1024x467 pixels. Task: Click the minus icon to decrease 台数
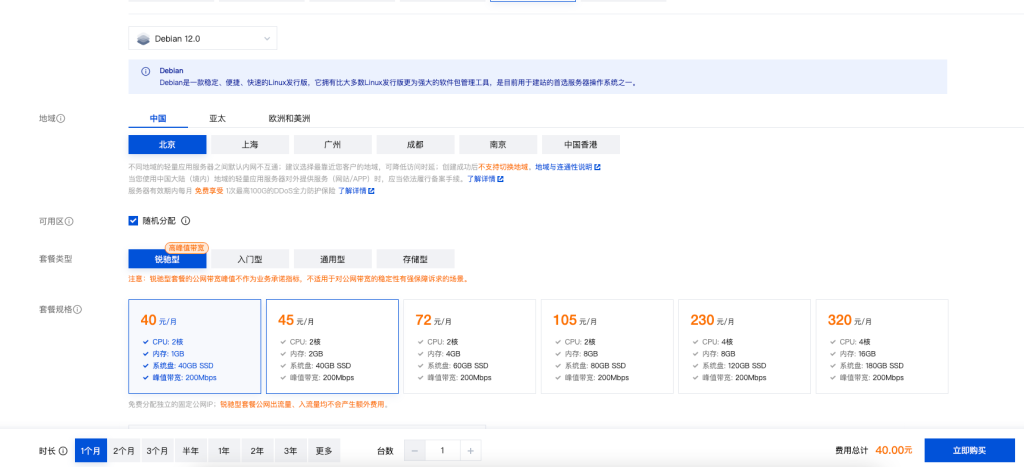point(415,451)
